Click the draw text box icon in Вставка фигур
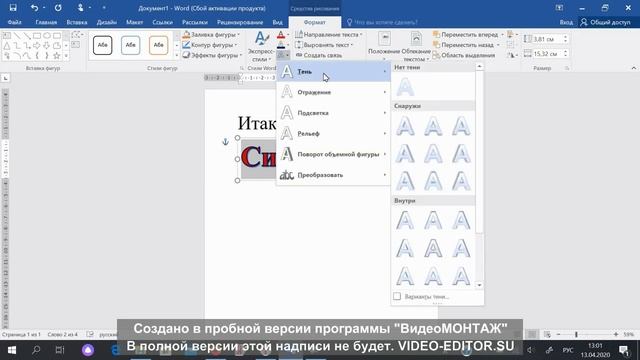Image resolution: width=640 pixels, height=360 pixels. [x=76, y=44]
